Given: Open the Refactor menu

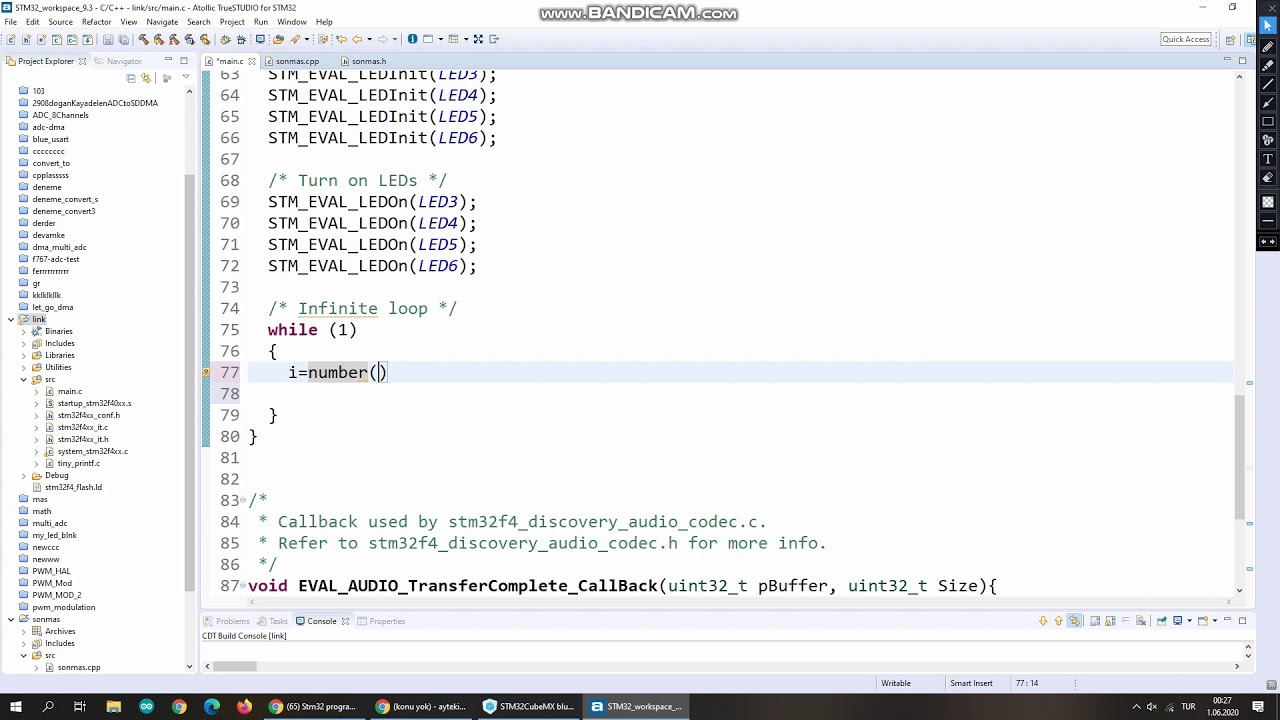Looking at the screenshot, I should pos(96,21).
